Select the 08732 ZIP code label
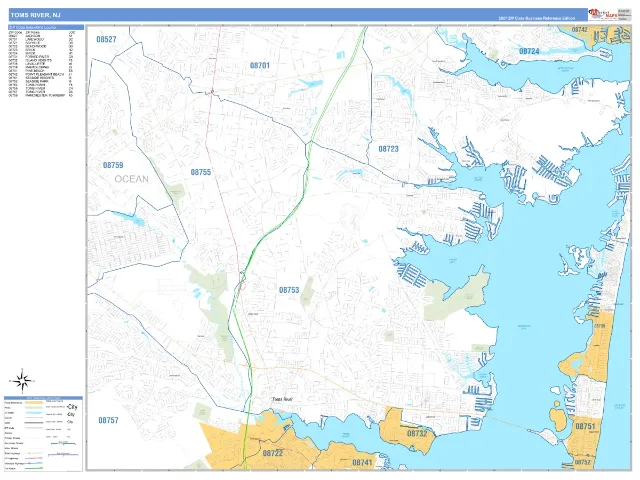 coord(417,433)
